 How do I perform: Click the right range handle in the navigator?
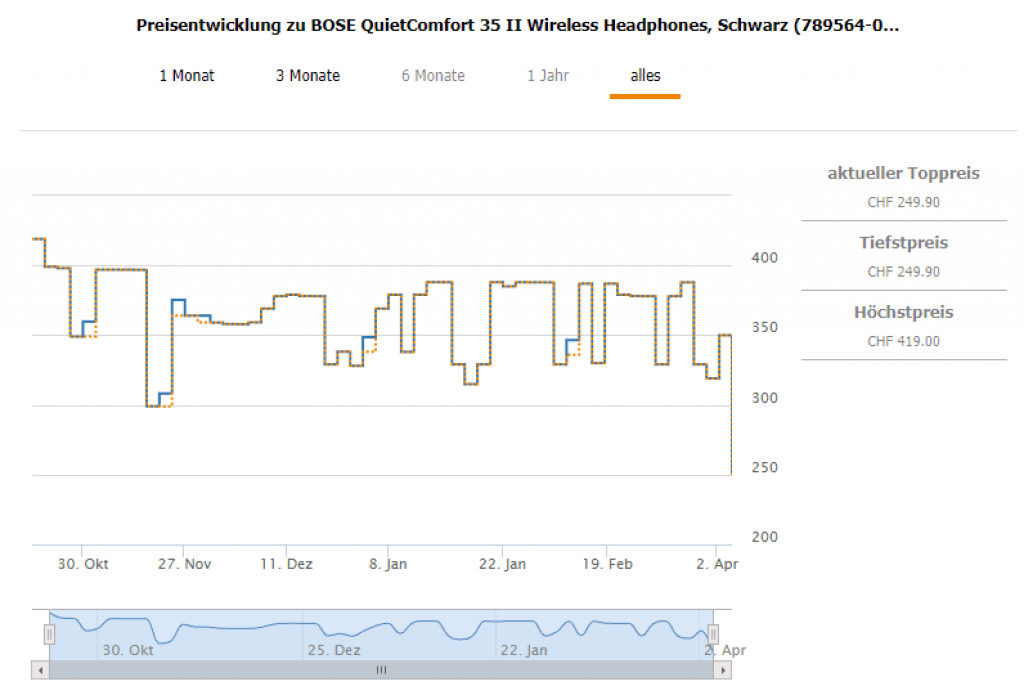pos(713,634)
